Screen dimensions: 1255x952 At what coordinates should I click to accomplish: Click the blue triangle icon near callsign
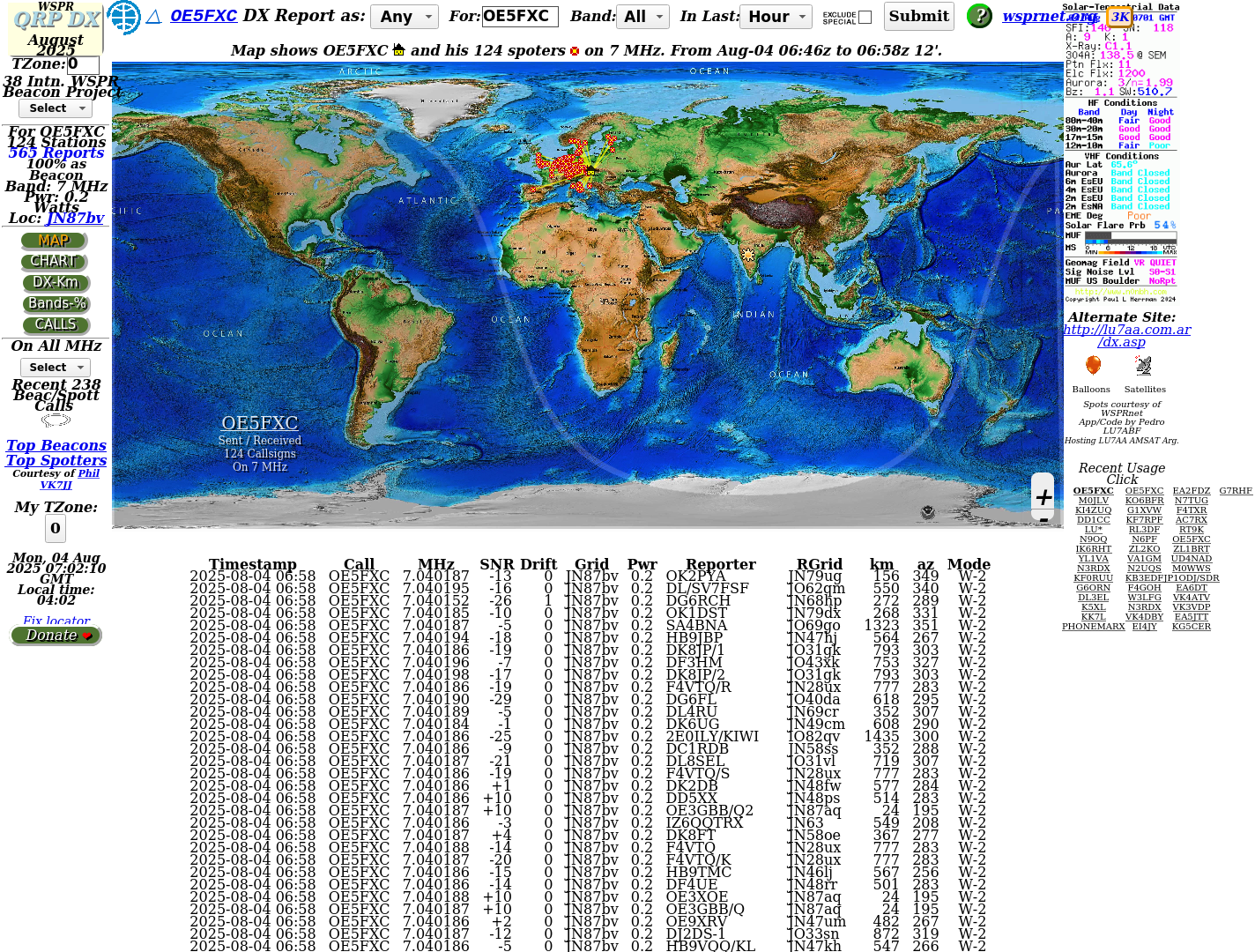pyautogui.click(x=154, y=17)
